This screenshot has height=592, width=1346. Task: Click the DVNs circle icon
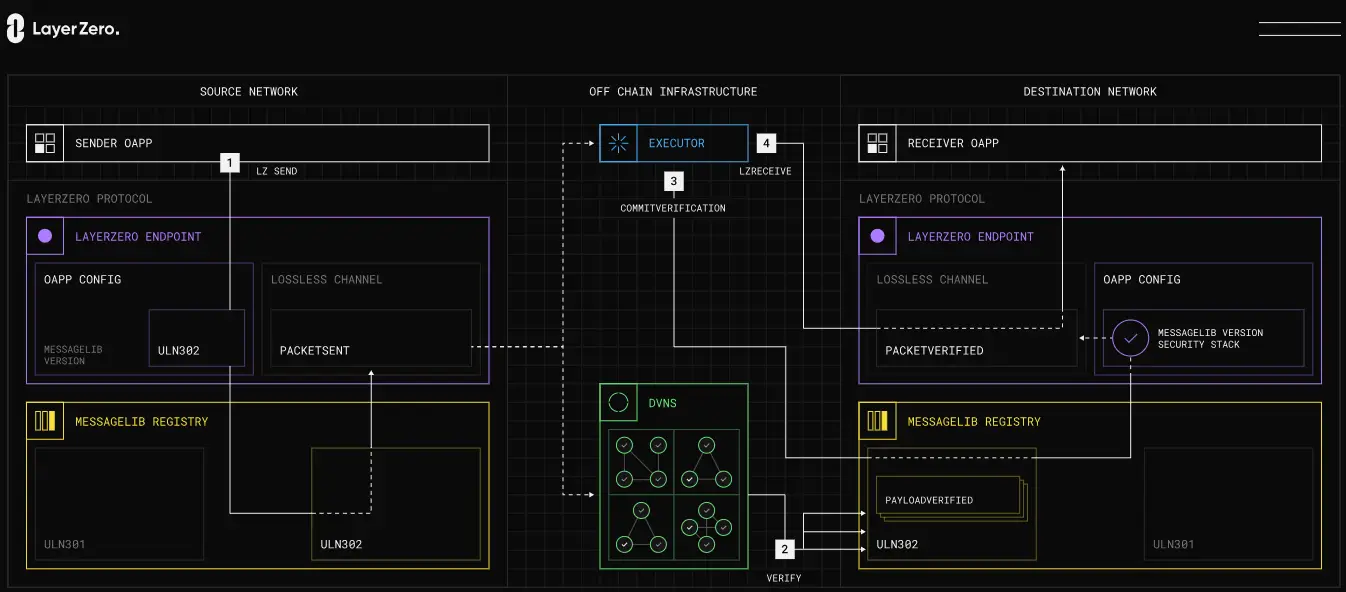(x=619, y=403)
